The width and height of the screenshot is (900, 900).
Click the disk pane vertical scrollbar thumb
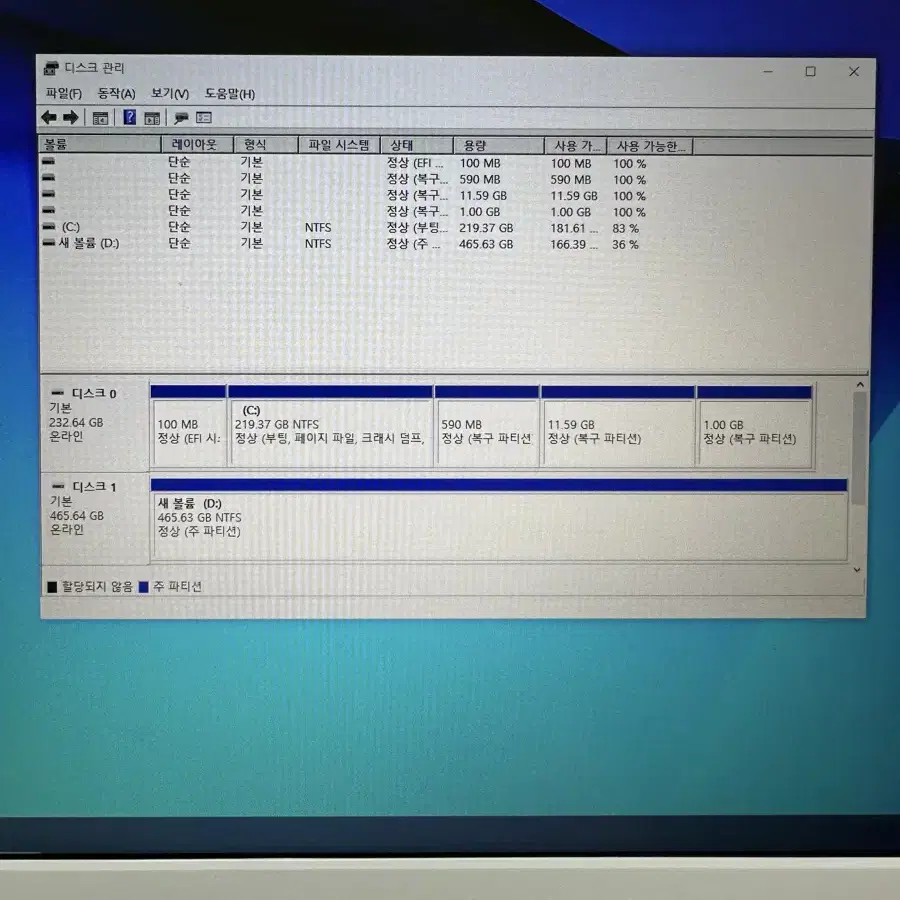pos(859,448)
